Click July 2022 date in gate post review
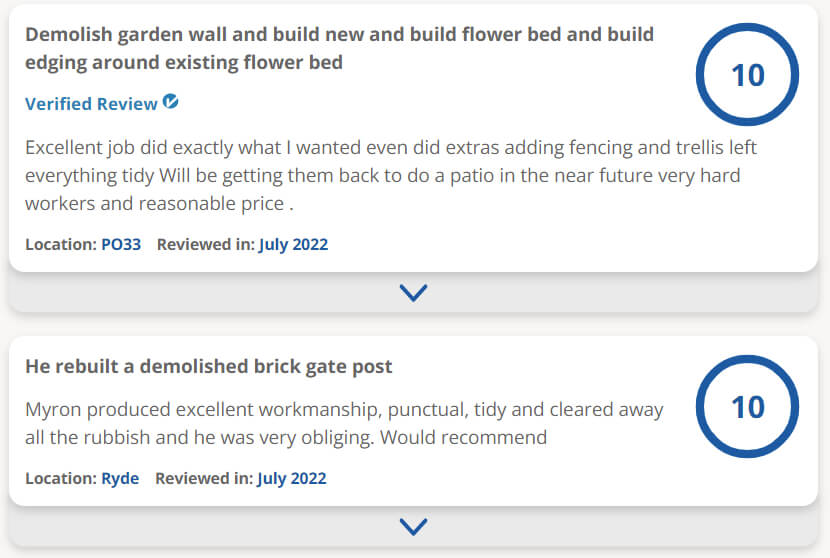 [292, 478]
